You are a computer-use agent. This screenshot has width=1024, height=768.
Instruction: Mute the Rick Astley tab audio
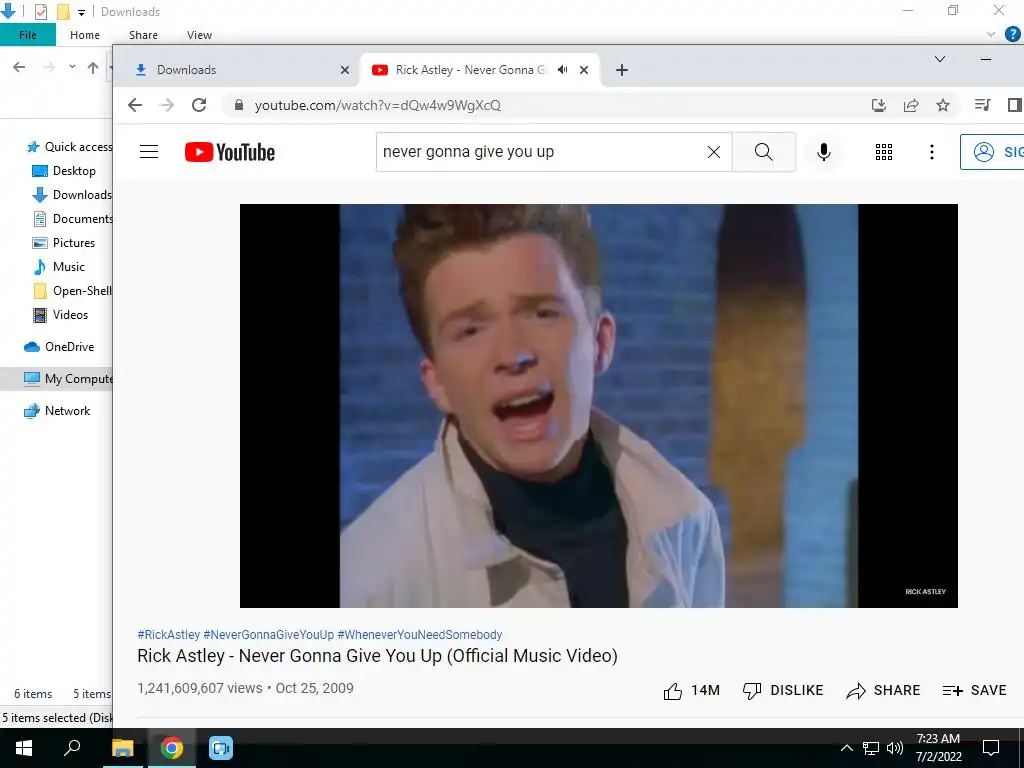click(562, 70)
